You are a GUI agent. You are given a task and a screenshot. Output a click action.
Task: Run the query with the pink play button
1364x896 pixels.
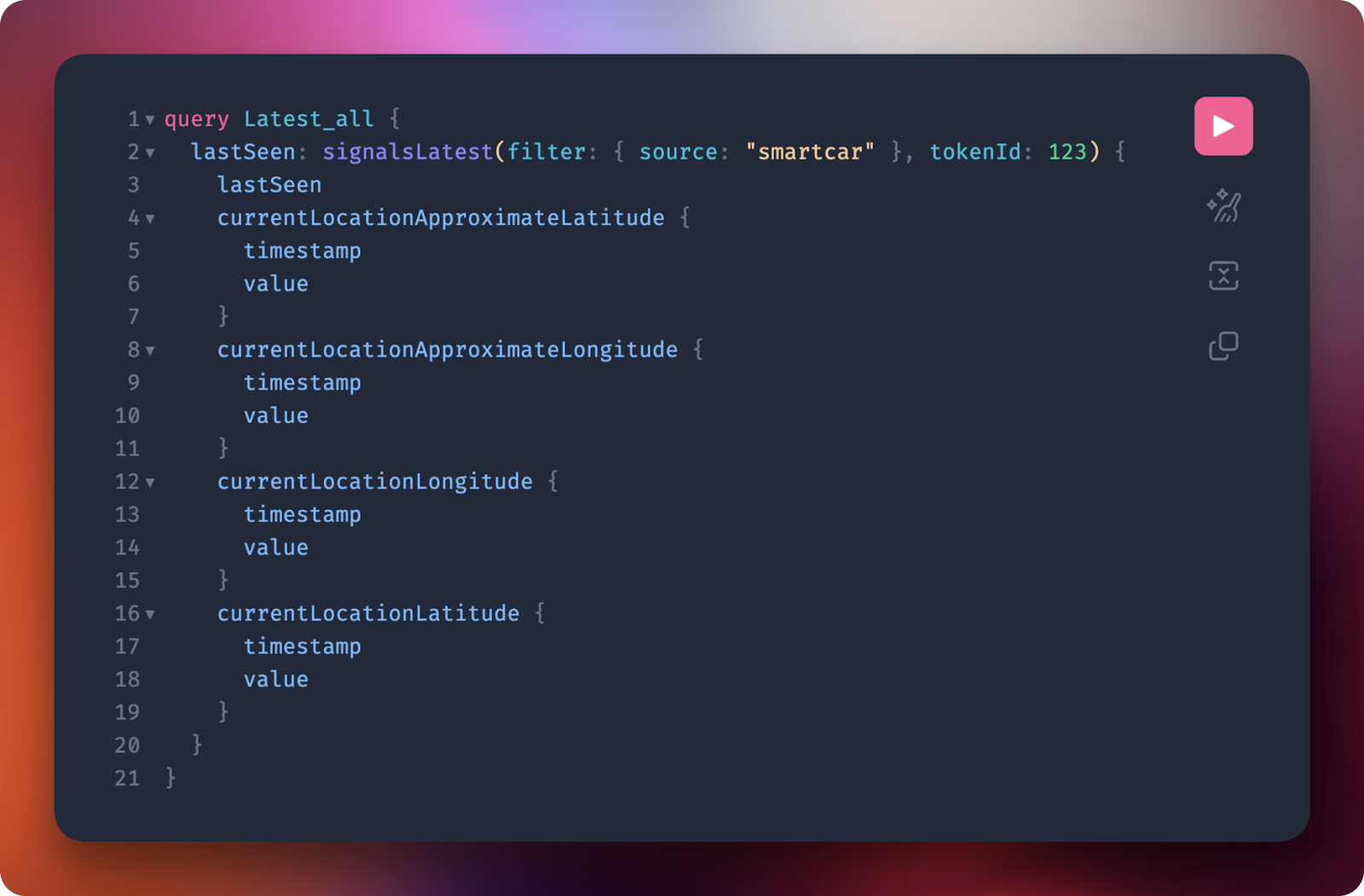pos(1223,126)
